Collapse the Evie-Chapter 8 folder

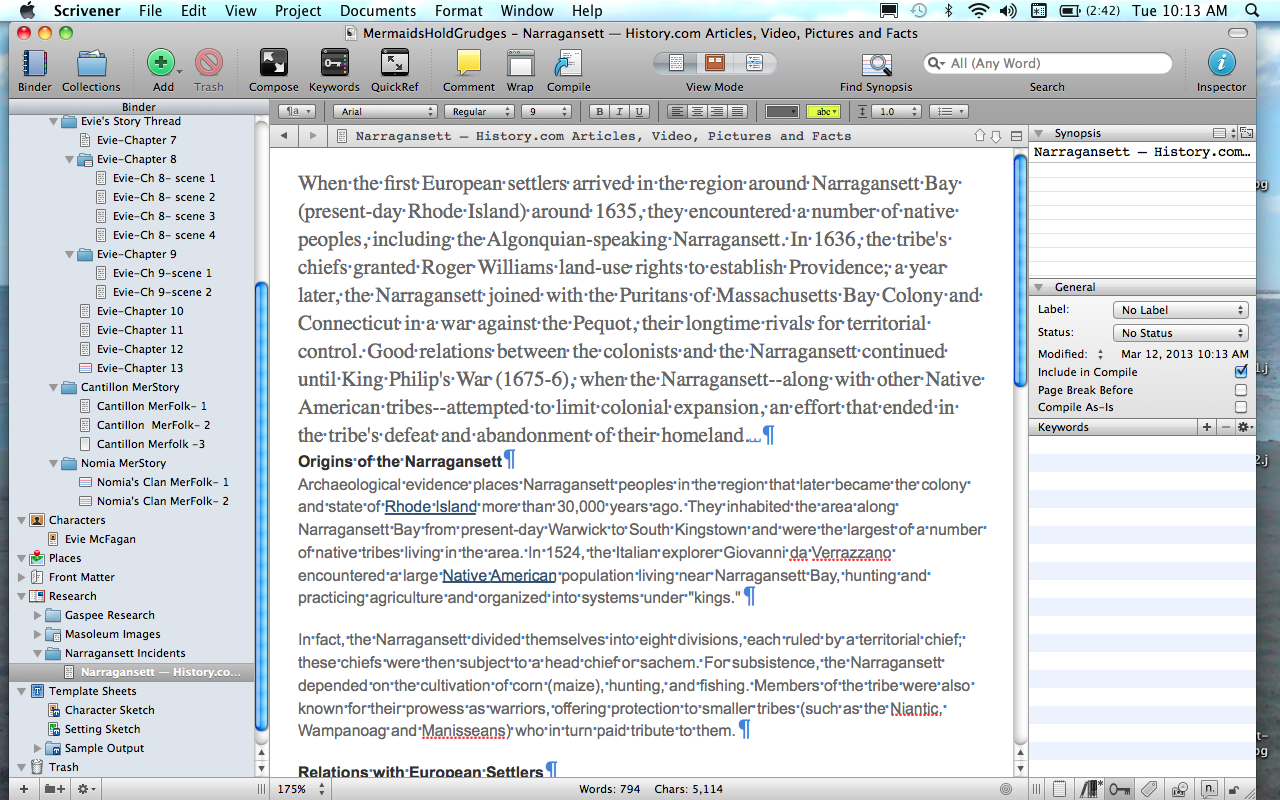pyautogui.click(x=71, y=159)
